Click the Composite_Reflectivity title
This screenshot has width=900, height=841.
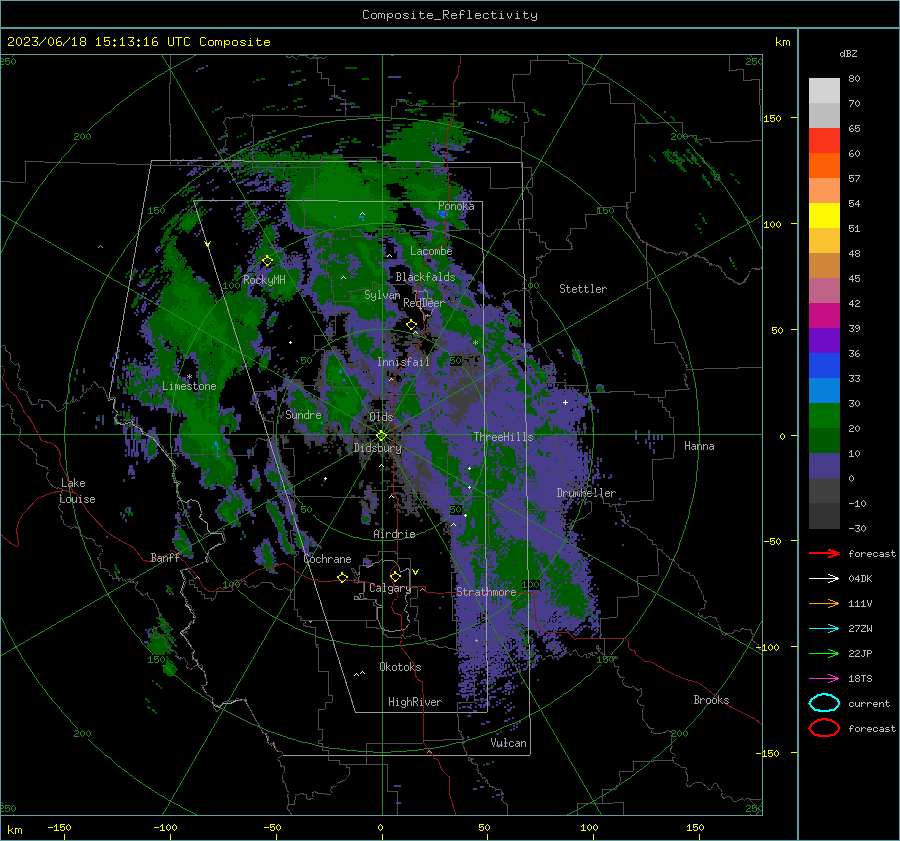click(x=449, y=15)
